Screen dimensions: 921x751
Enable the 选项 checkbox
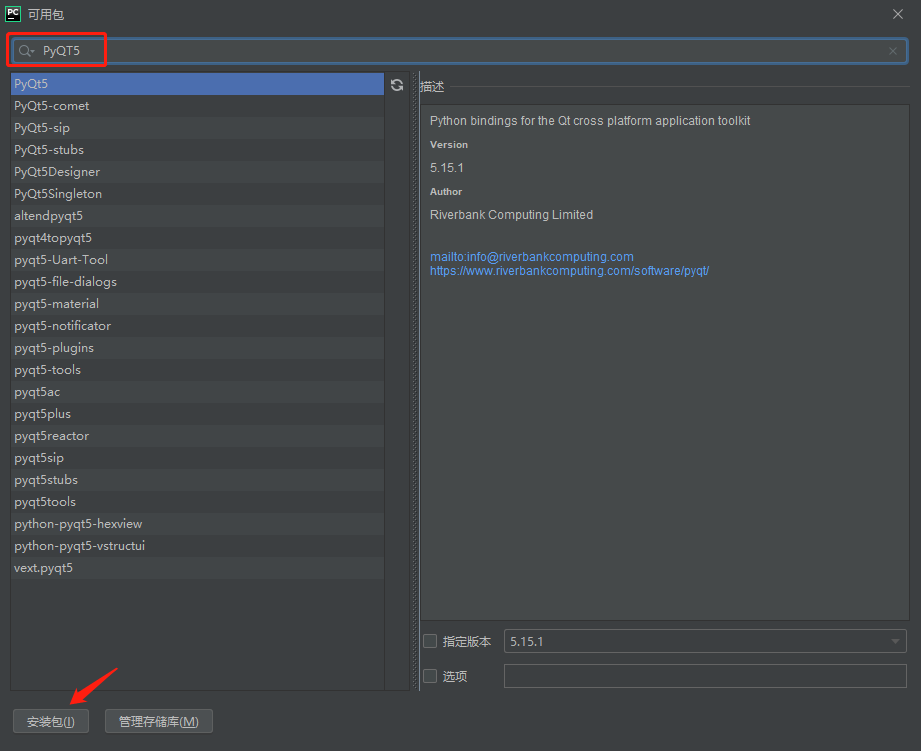click(430, 676)
